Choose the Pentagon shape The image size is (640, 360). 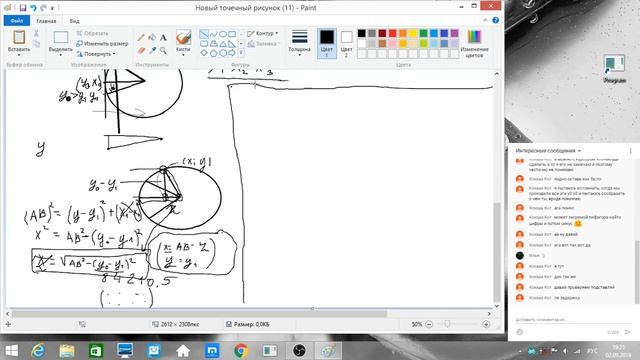tap(213, 53)
